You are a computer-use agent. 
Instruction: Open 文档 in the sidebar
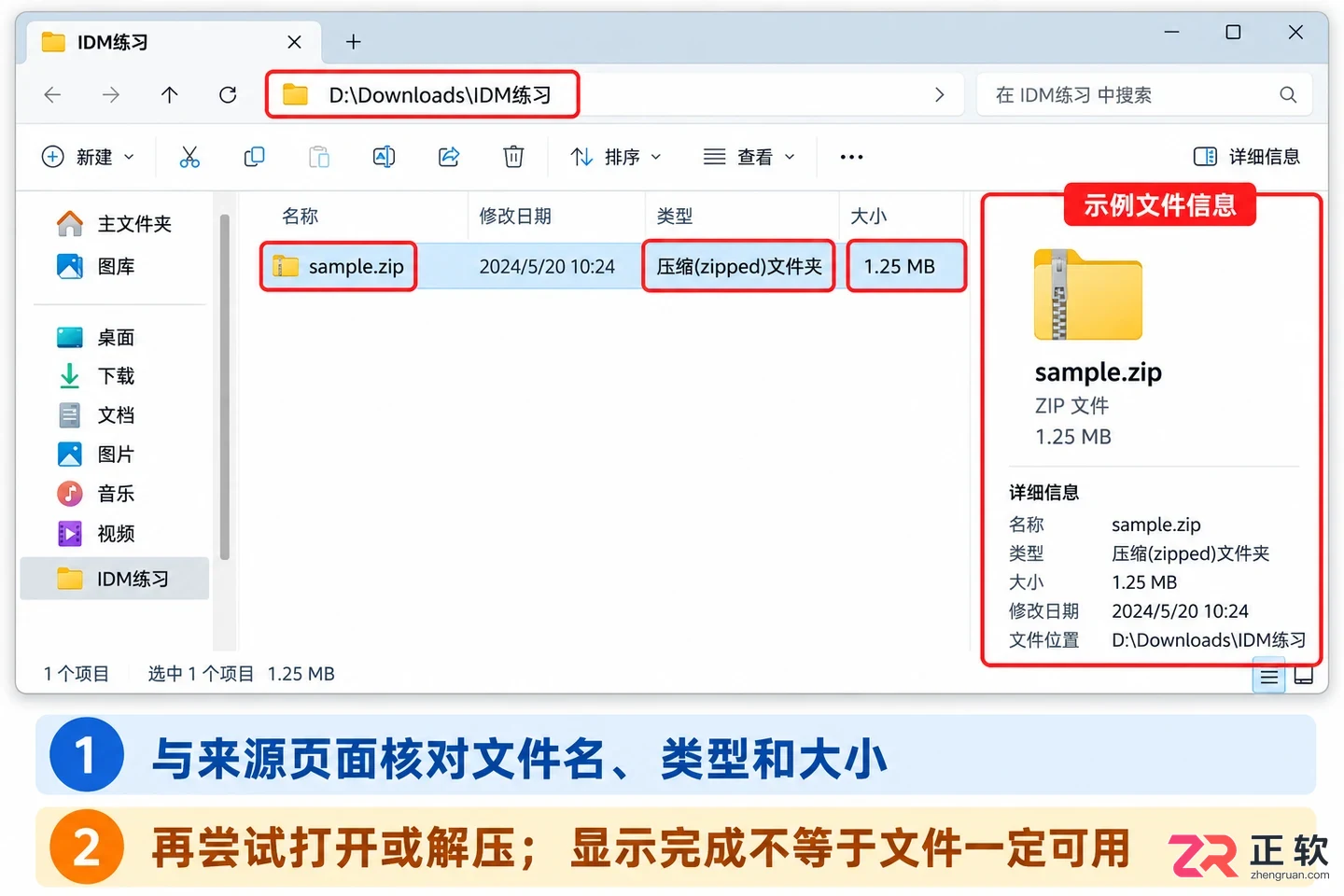(x=96, y=415)
